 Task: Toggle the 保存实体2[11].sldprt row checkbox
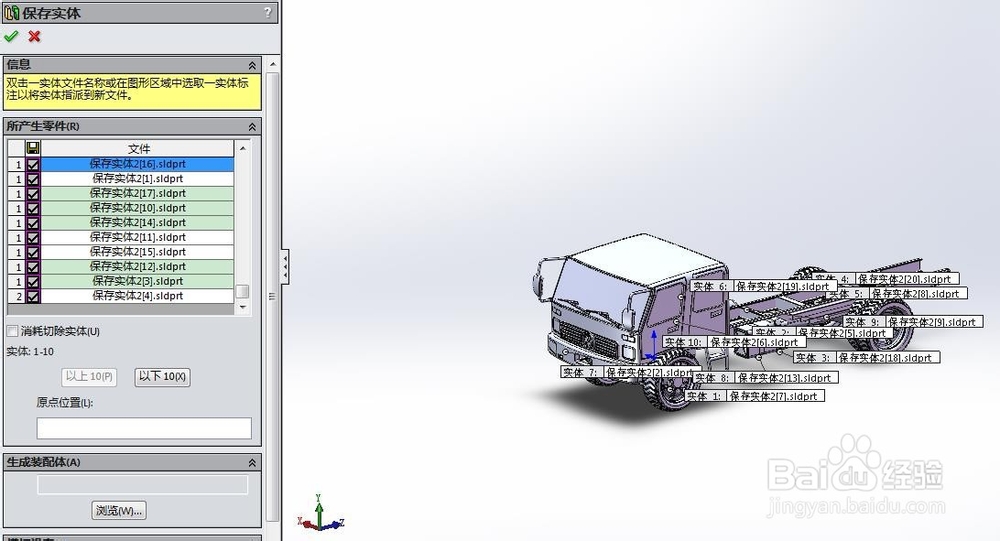(33, 237)
